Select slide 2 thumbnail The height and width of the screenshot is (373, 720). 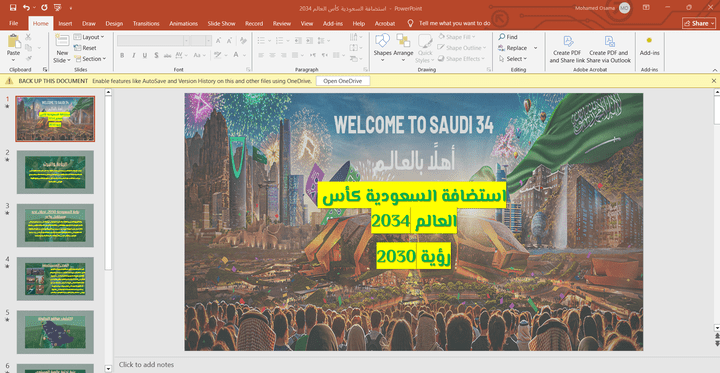point(55,172)
